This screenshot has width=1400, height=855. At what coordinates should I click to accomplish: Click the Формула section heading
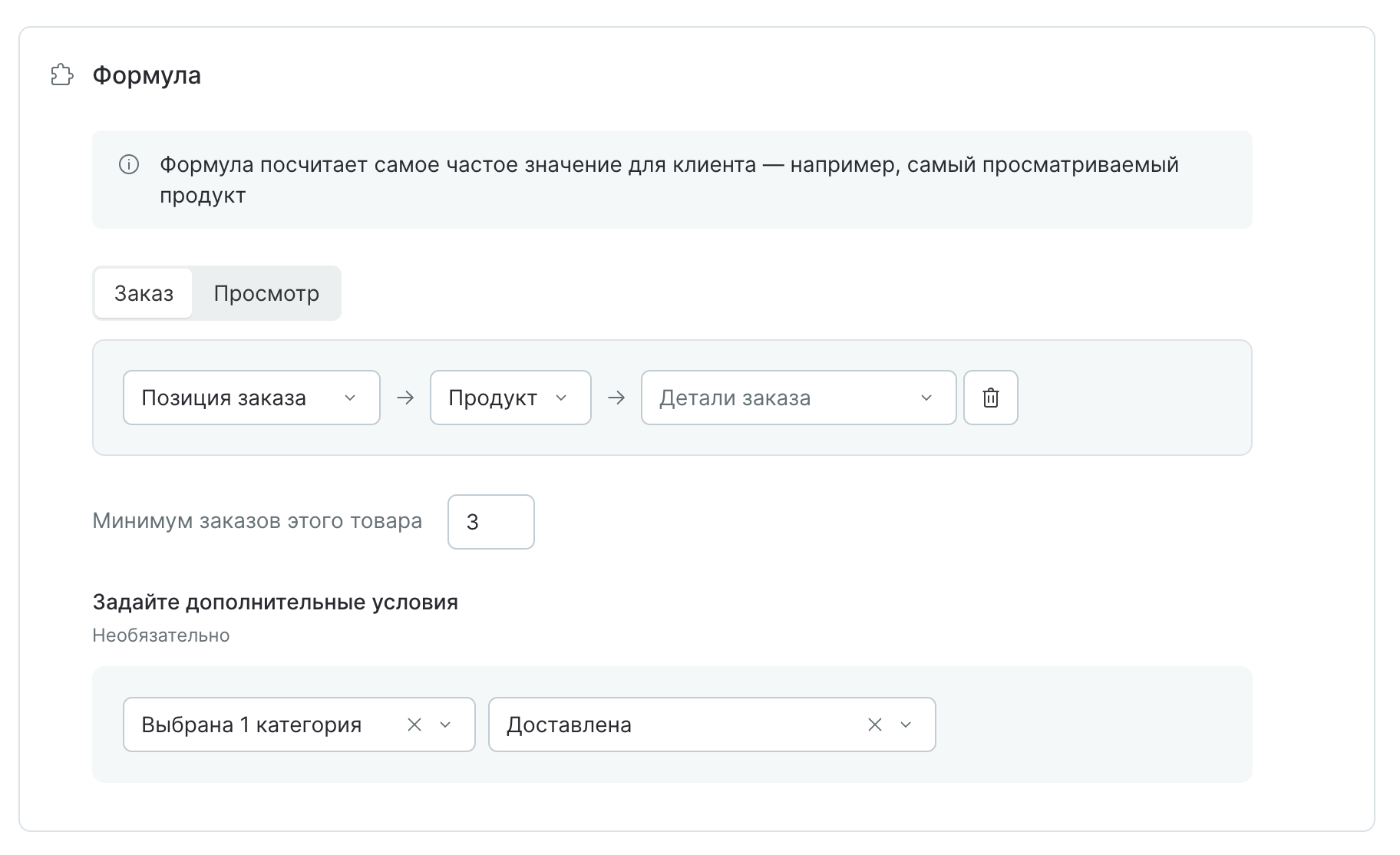tap(147, 75)
